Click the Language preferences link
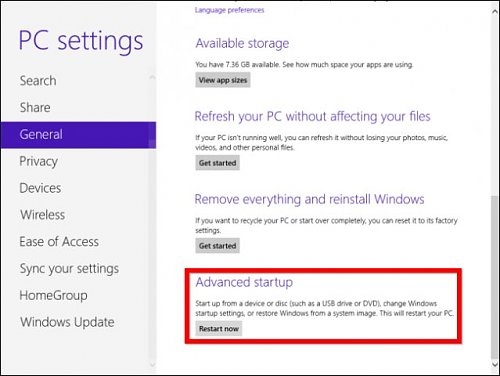This screenshot has height=376, width=500. (229, 10)
